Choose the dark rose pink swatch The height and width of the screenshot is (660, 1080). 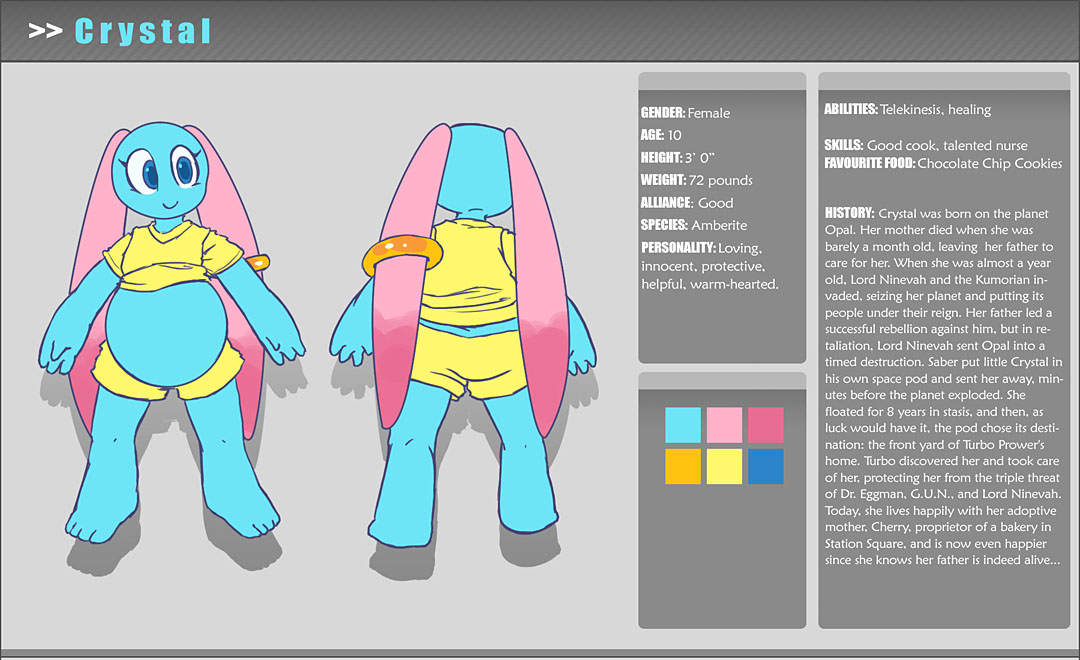(765, 425)
